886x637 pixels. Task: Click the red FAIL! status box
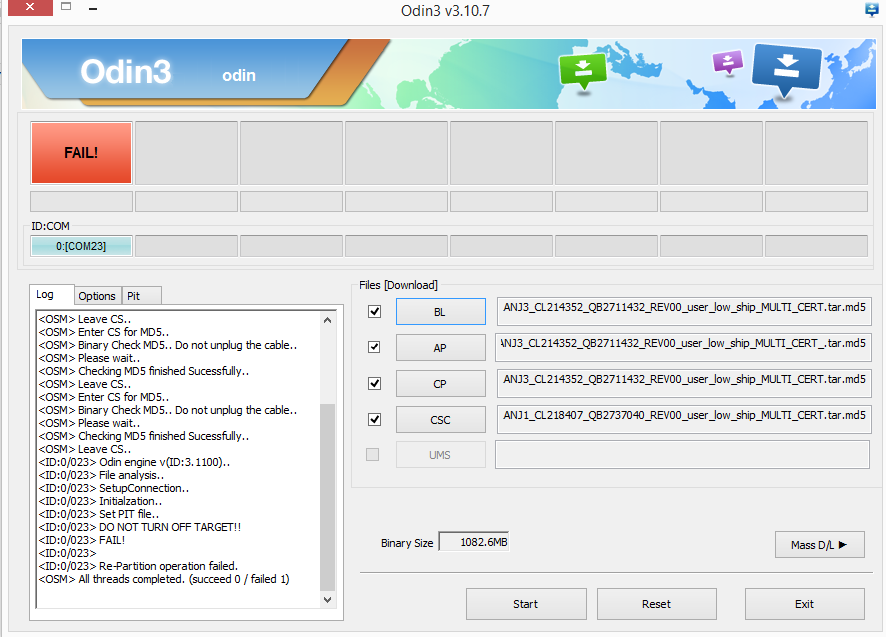[81, 153]
